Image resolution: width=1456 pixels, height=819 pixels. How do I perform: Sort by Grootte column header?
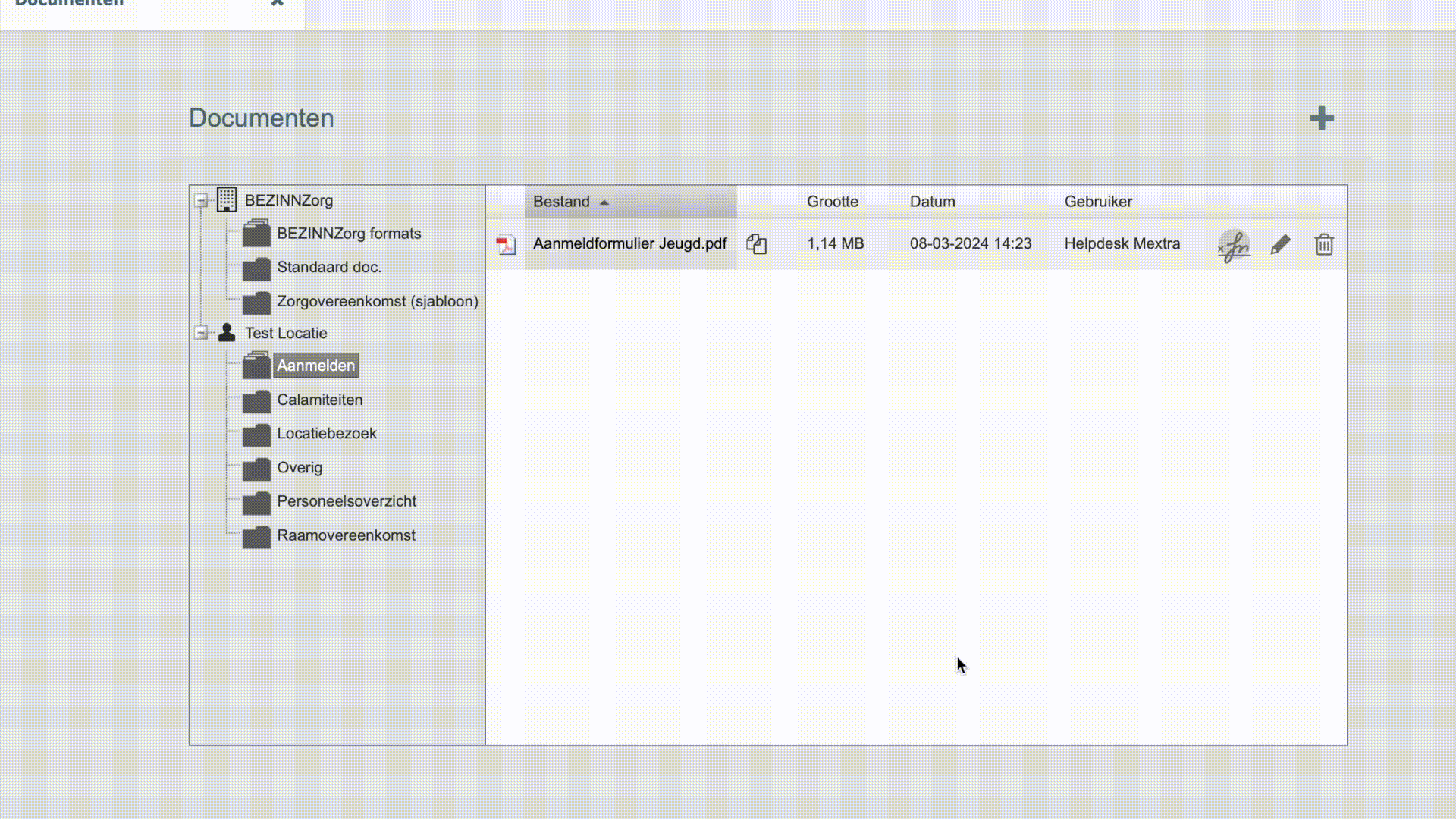click(832, 202)
